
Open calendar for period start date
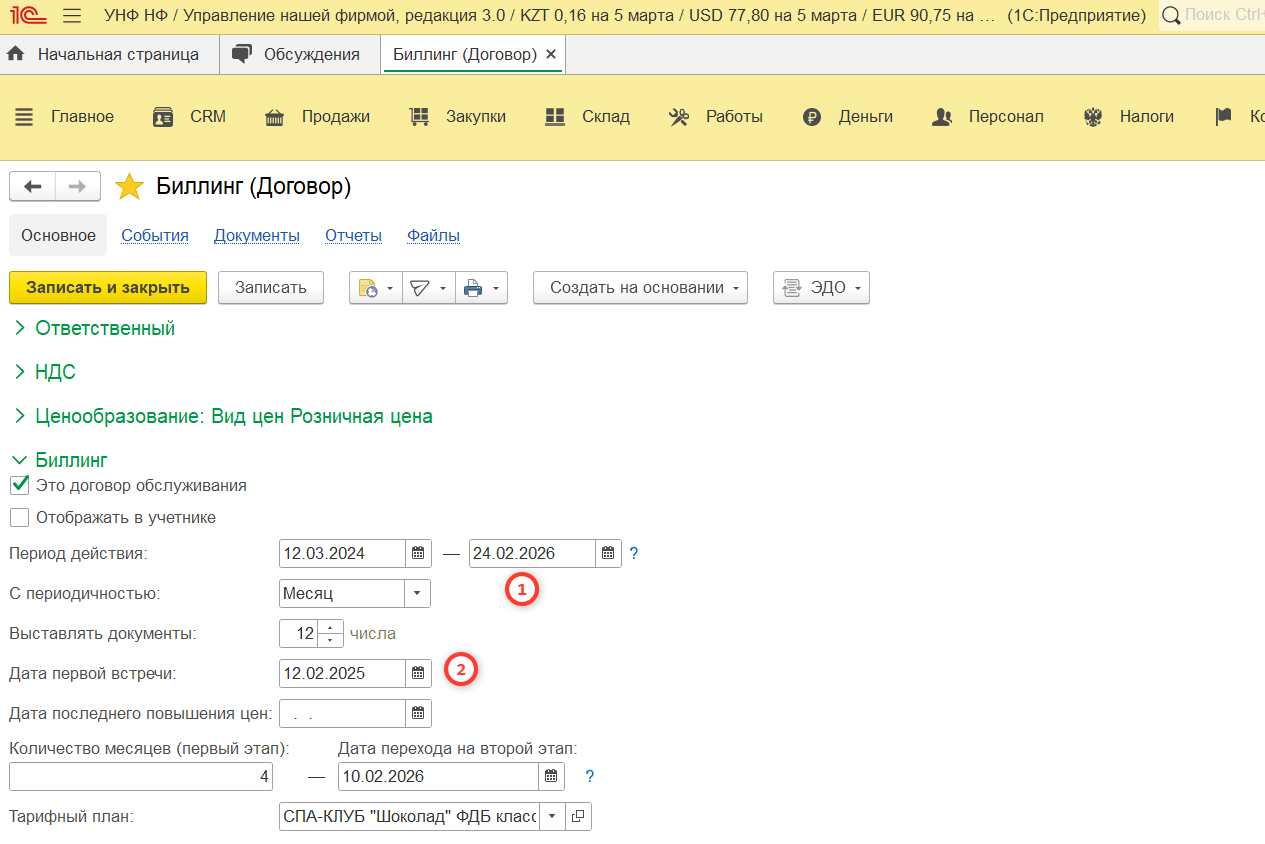pyautogui.click(x=418, y=553)
